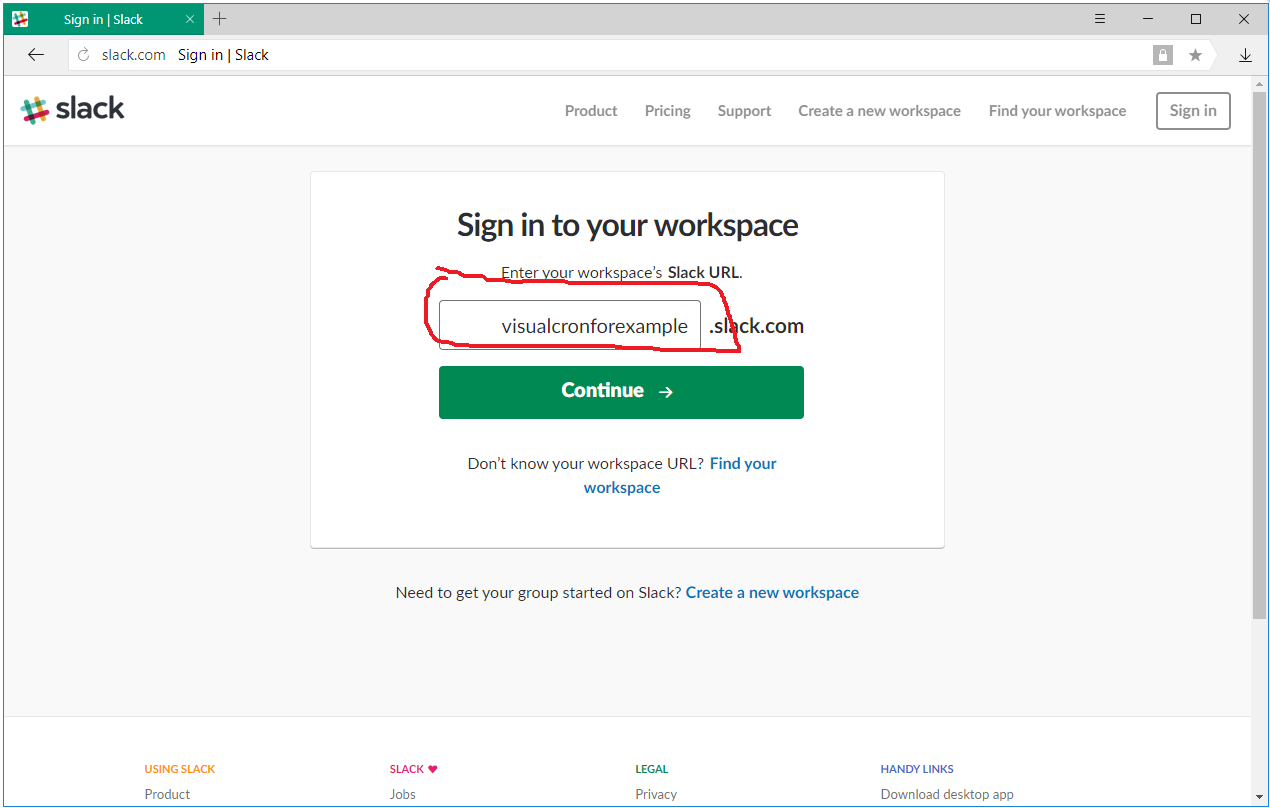Image resolution: width=1270 pixels, height=808 pixels.
Task: Open downloads via the download arrow icon
Action: (1246, 55)
